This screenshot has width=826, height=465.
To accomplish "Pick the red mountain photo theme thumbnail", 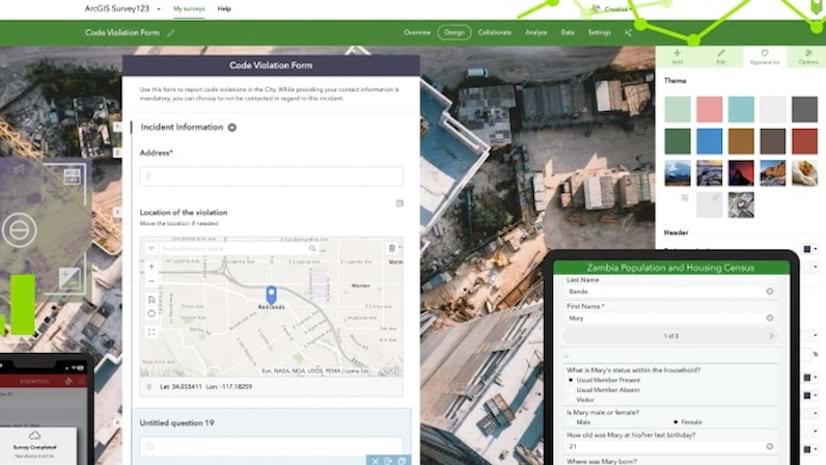I will pyautogui.click(x=741, y=173).
